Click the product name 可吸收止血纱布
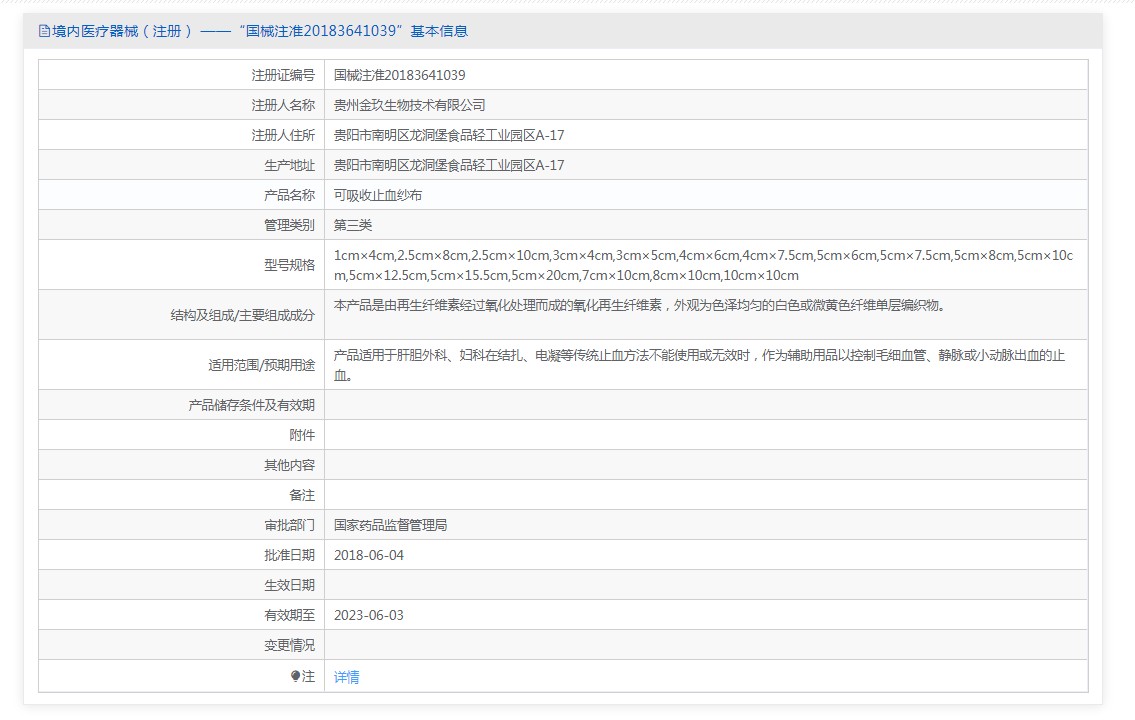This screenshot has width=1135, height=720. tap(376, 194)
